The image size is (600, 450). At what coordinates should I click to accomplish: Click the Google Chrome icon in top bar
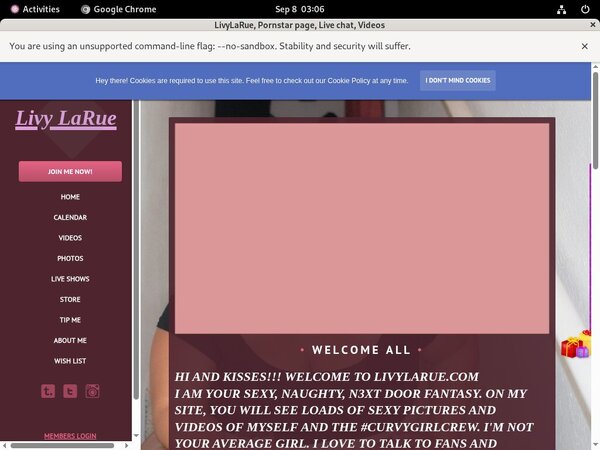tap(87, 9)
